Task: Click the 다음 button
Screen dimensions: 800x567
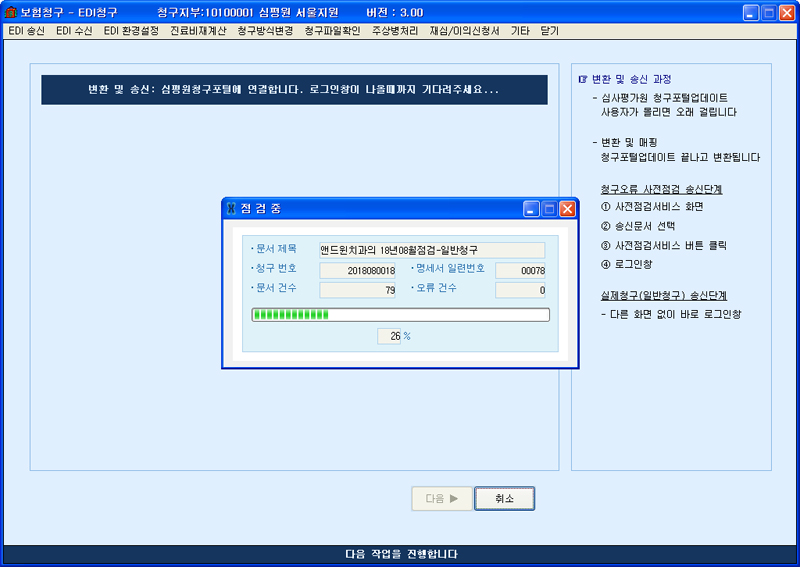Action: pos(440,498)
